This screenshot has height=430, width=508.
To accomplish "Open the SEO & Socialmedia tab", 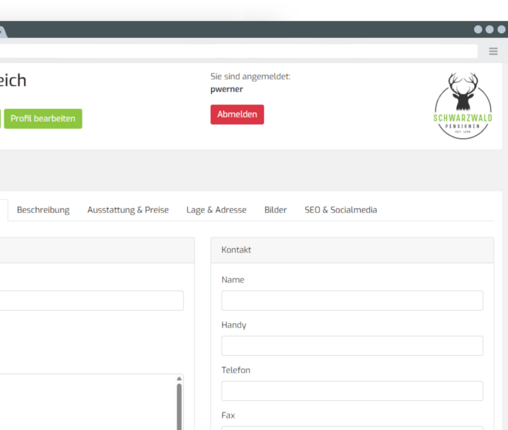I will 341,210.
